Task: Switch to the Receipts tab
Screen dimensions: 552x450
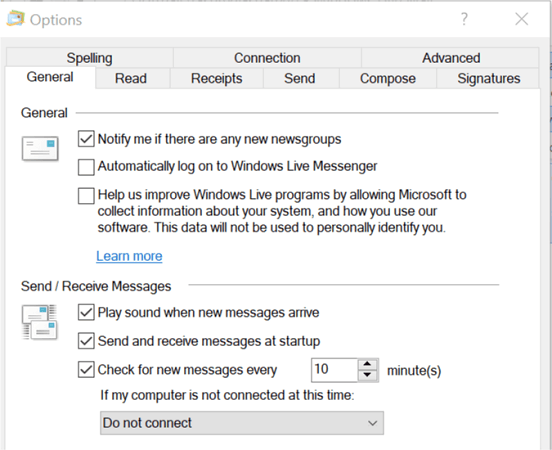Action: (217, 78)
